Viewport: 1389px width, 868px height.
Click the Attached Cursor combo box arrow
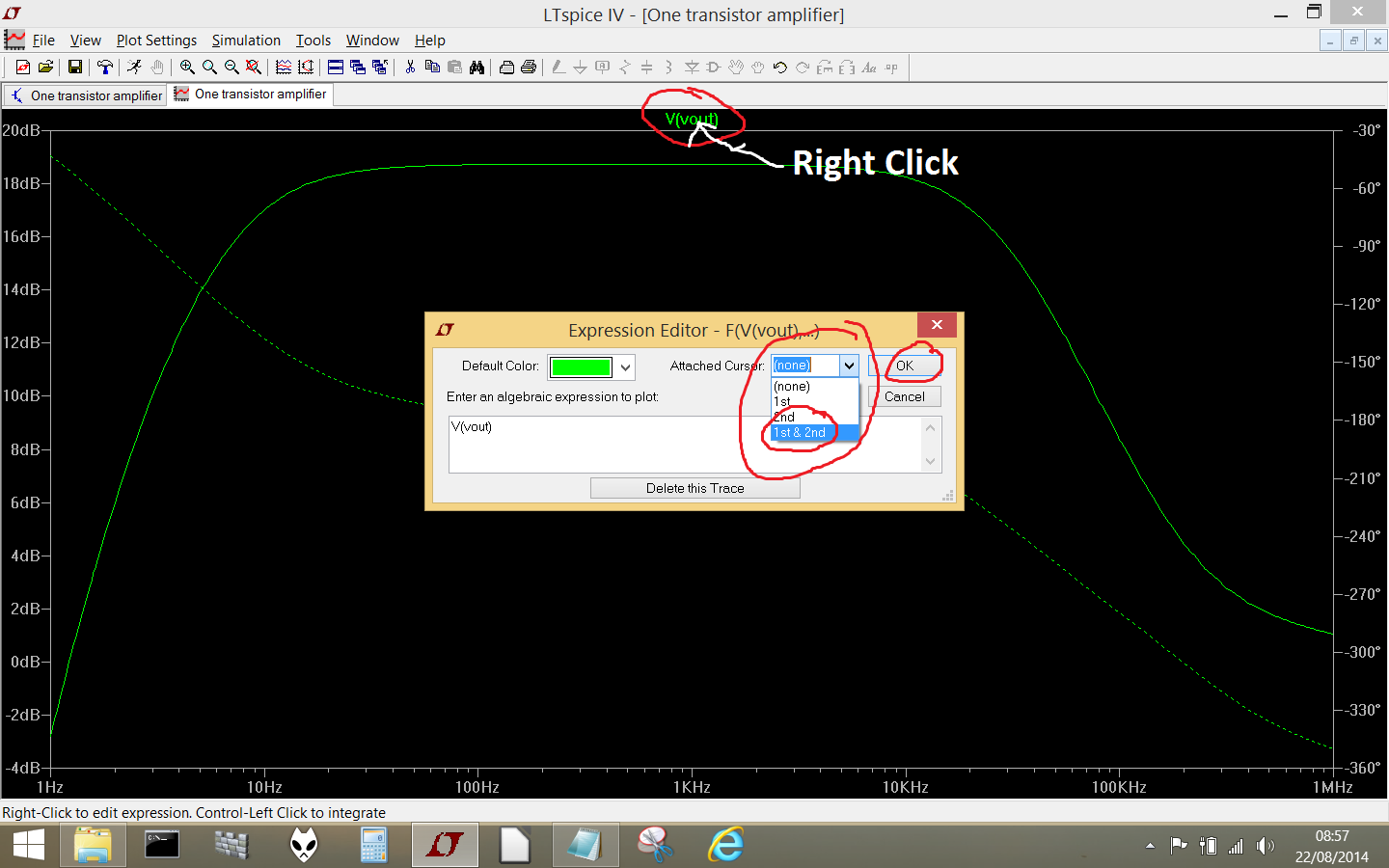pyautogui.click(x=849, y=366)
